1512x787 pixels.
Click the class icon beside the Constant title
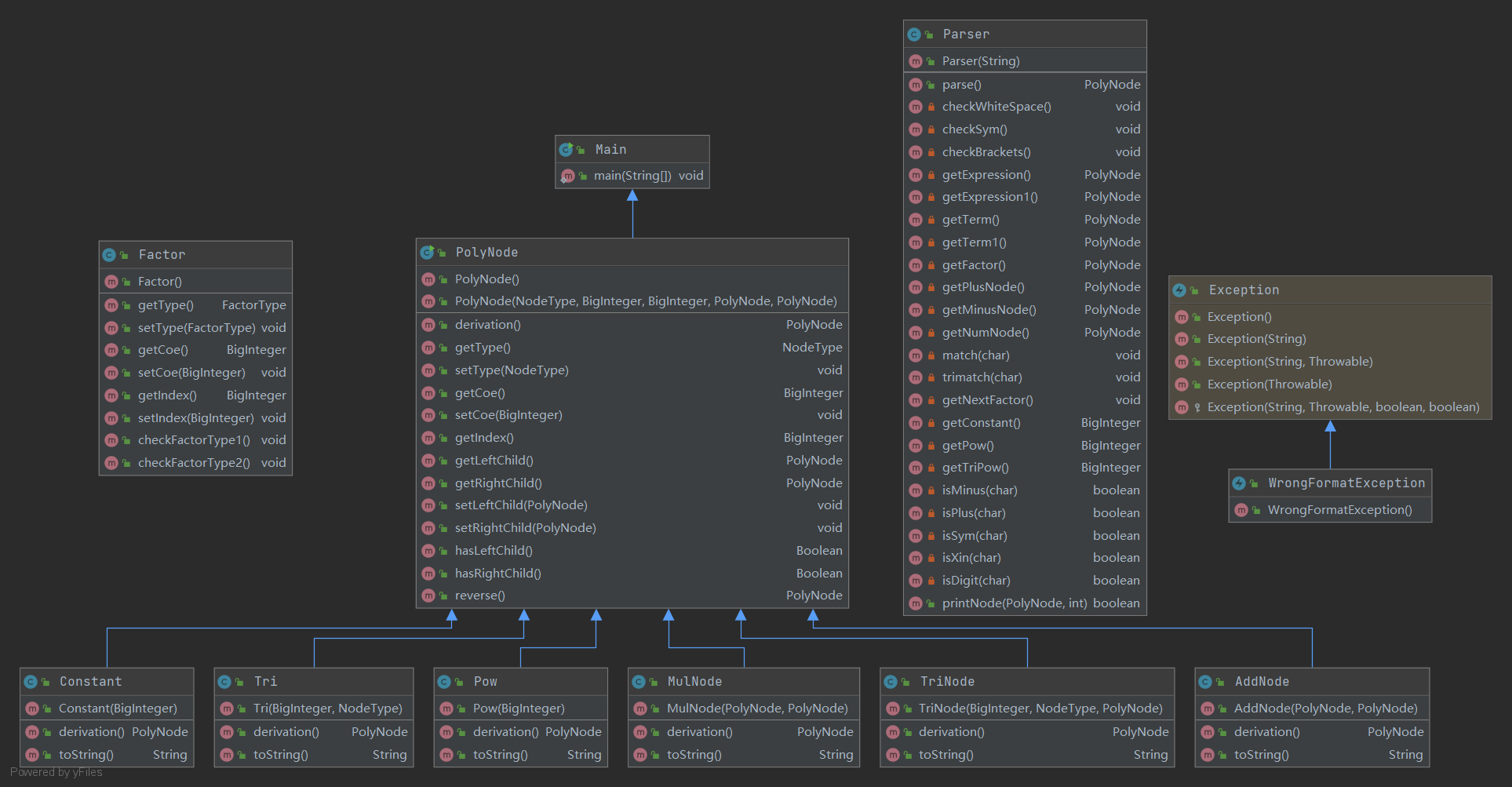(31, 682)
